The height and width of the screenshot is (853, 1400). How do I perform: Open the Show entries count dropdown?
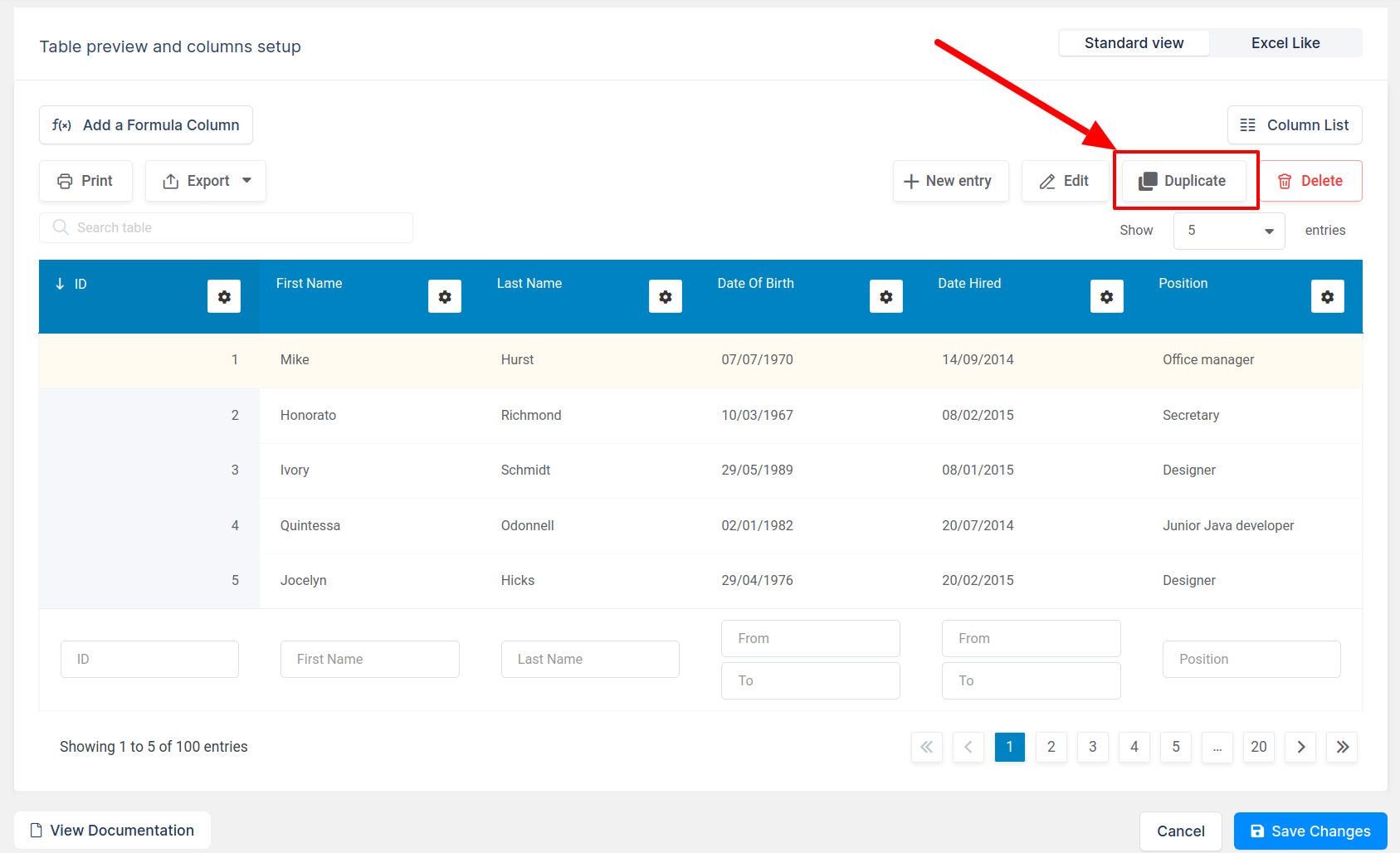(1229, 231)
